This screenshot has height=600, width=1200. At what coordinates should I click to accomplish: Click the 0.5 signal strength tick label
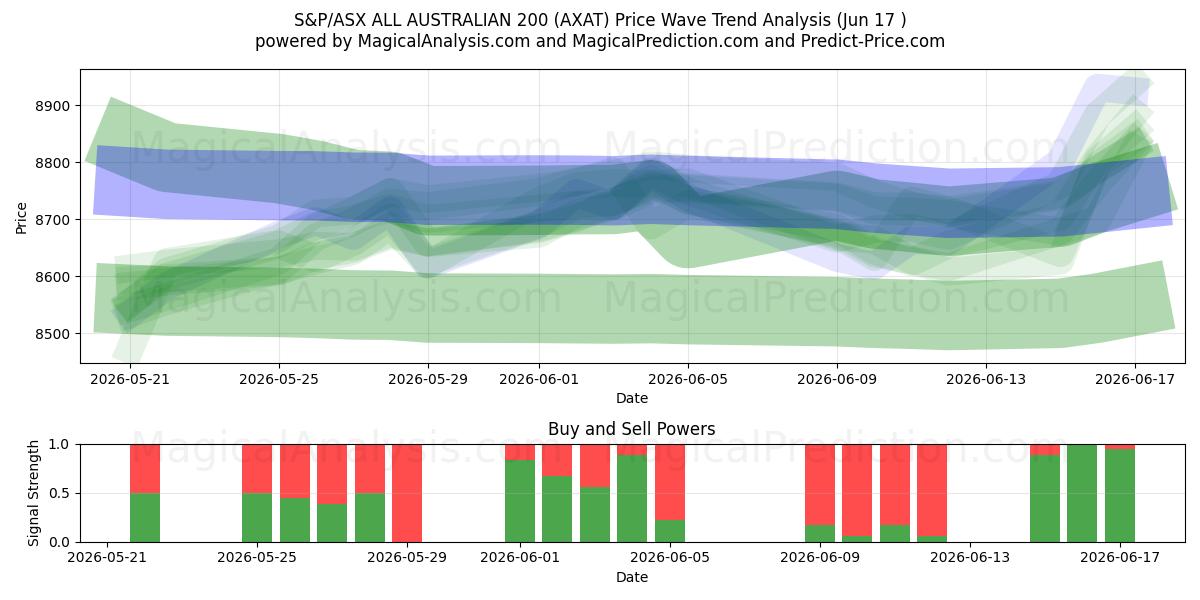pyautogui.click(x=62, y=493)
